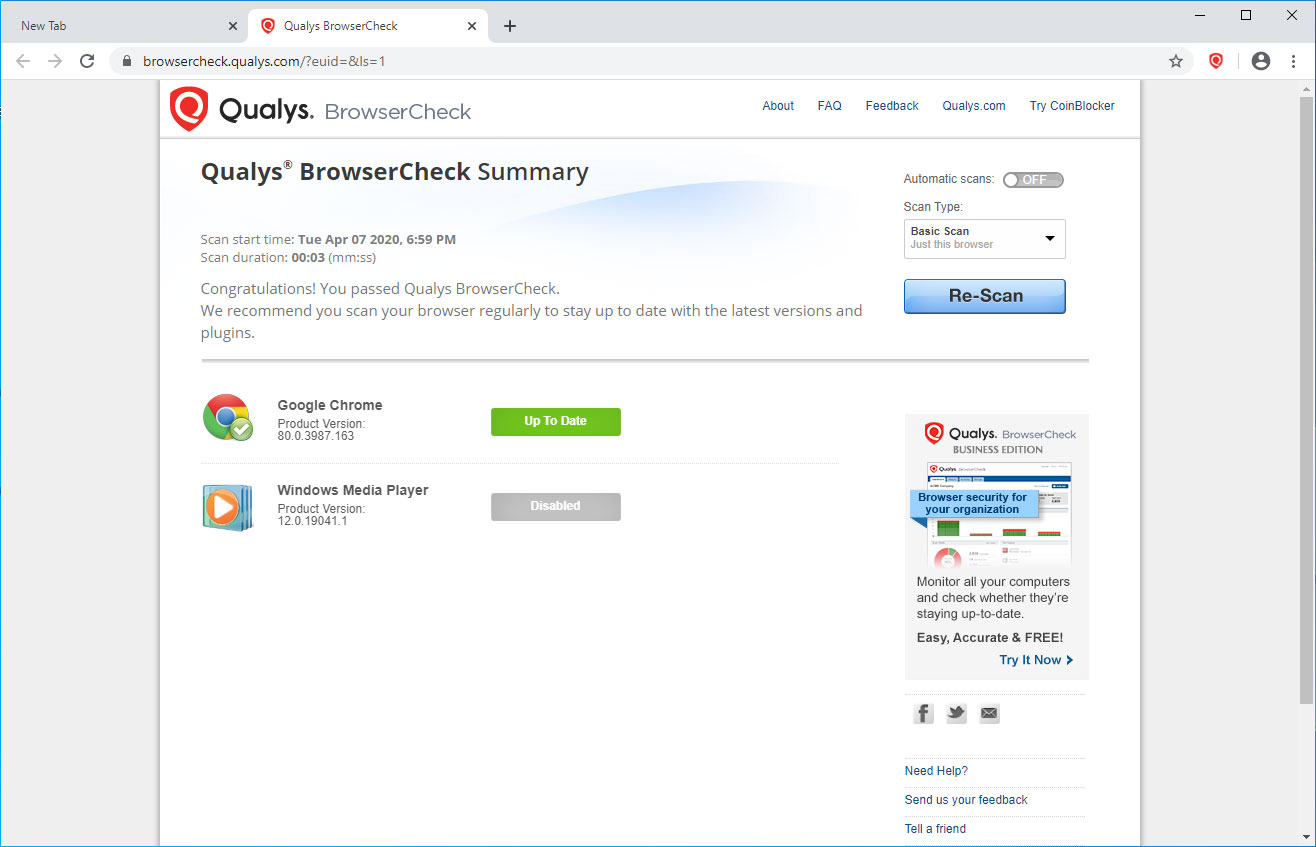
Task: Open the Tell a friend link
Action: pos(935,829)
